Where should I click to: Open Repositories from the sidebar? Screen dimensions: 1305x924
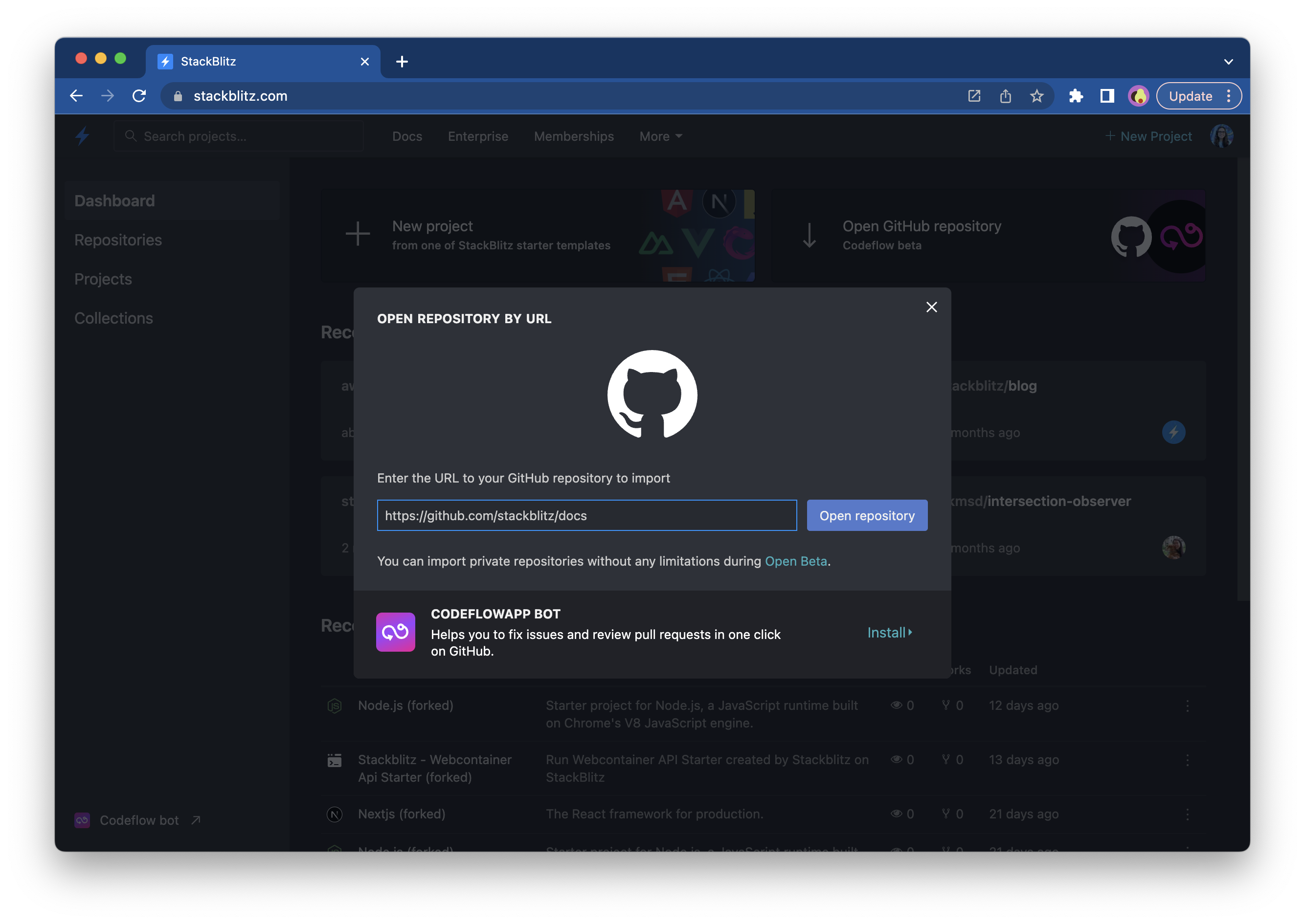(118, 240)
